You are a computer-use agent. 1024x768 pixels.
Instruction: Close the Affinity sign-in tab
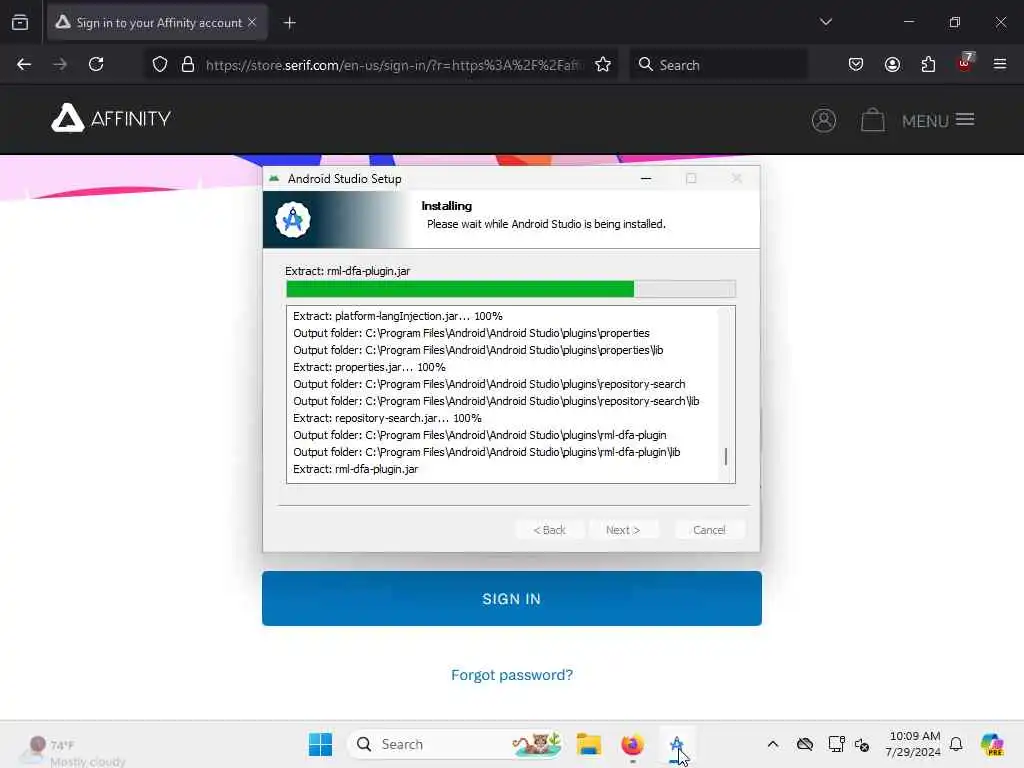coord(252,22)
